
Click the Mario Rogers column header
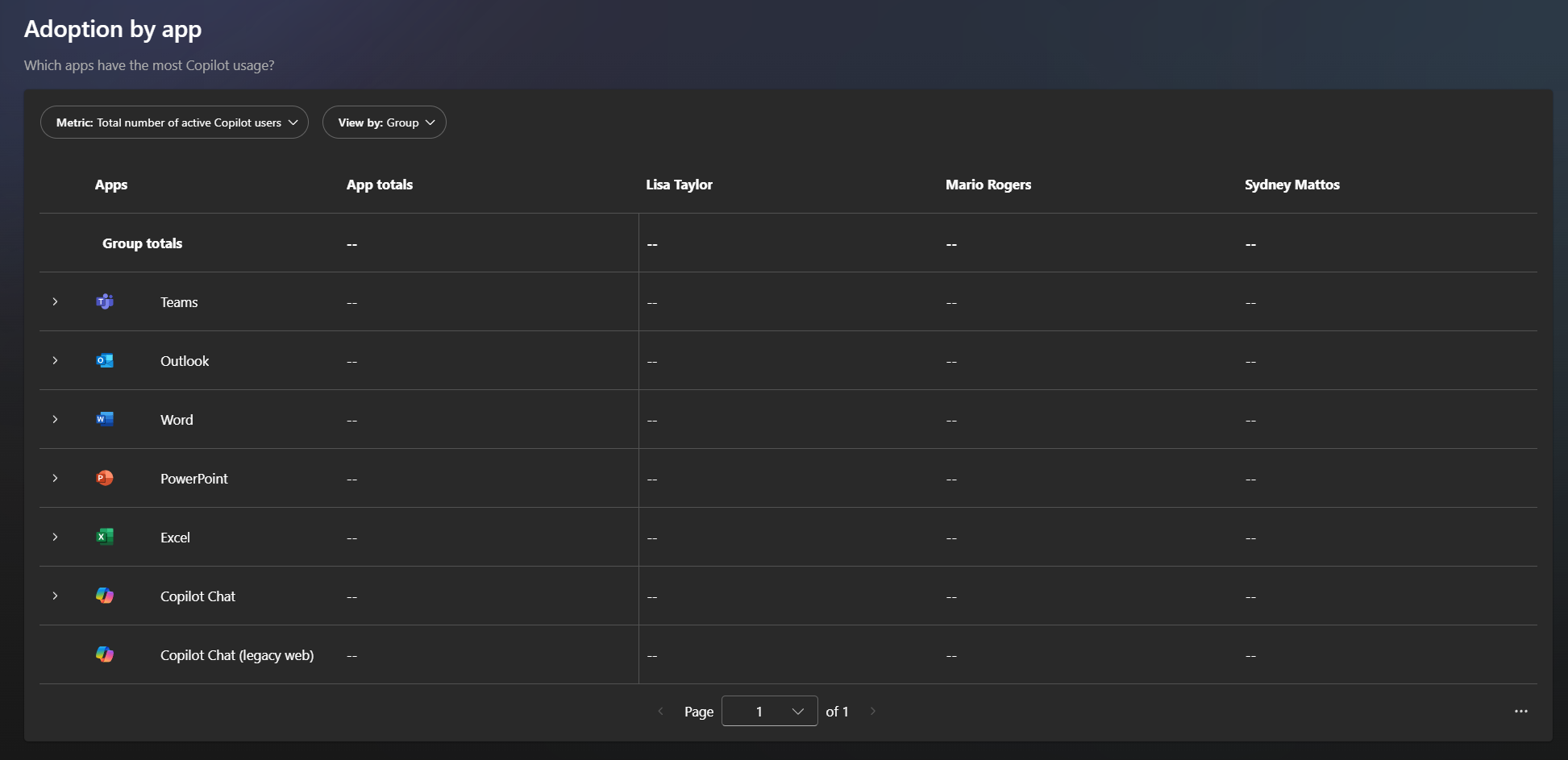click(x=988, y=185)
